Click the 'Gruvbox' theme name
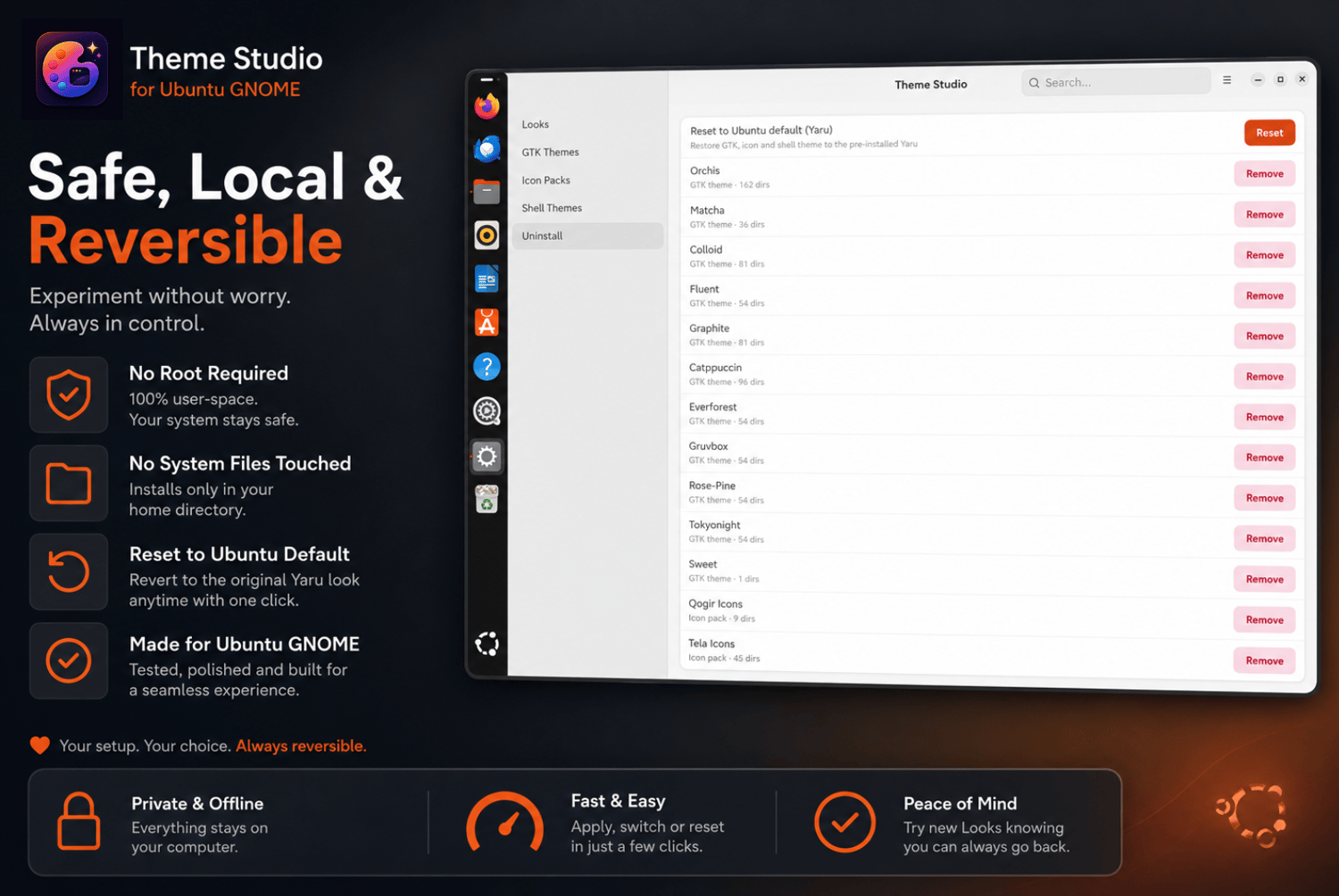Screen dimensions: 1339x896 (709, 446)
